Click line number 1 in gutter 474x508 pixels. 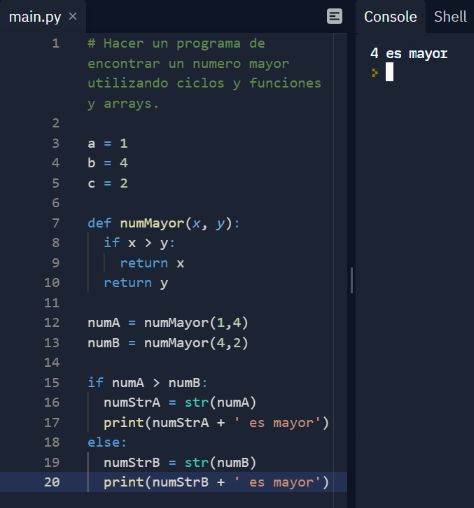click(56, 43)
